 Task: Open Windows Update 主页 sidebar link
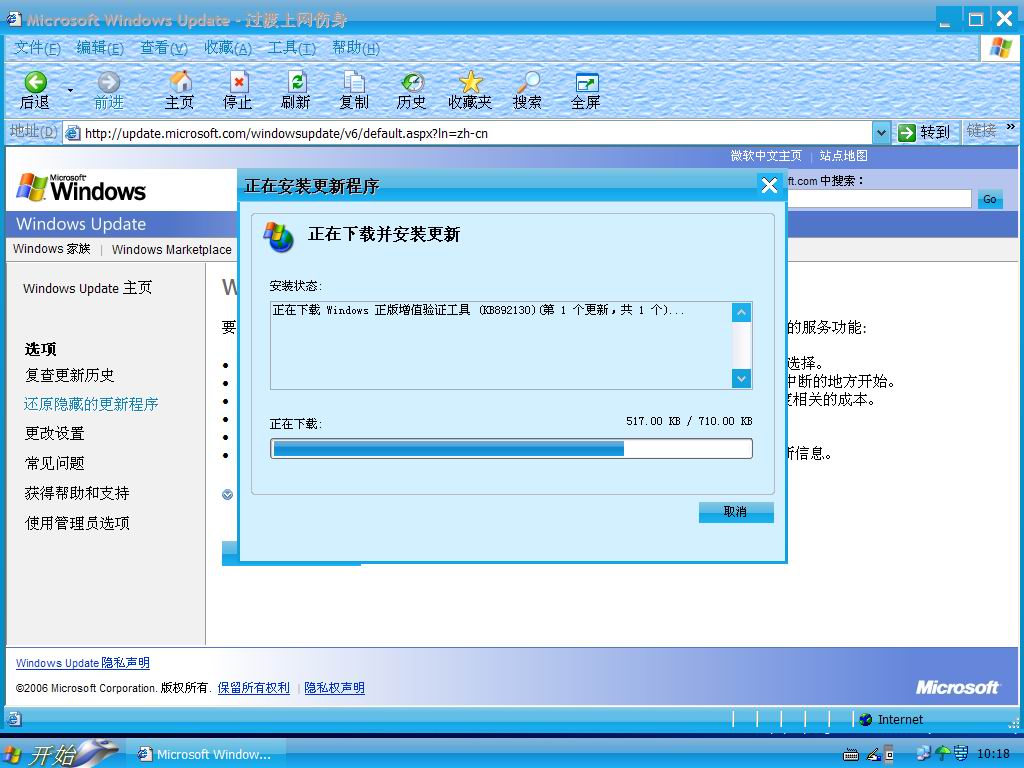(x=88, y=288)
